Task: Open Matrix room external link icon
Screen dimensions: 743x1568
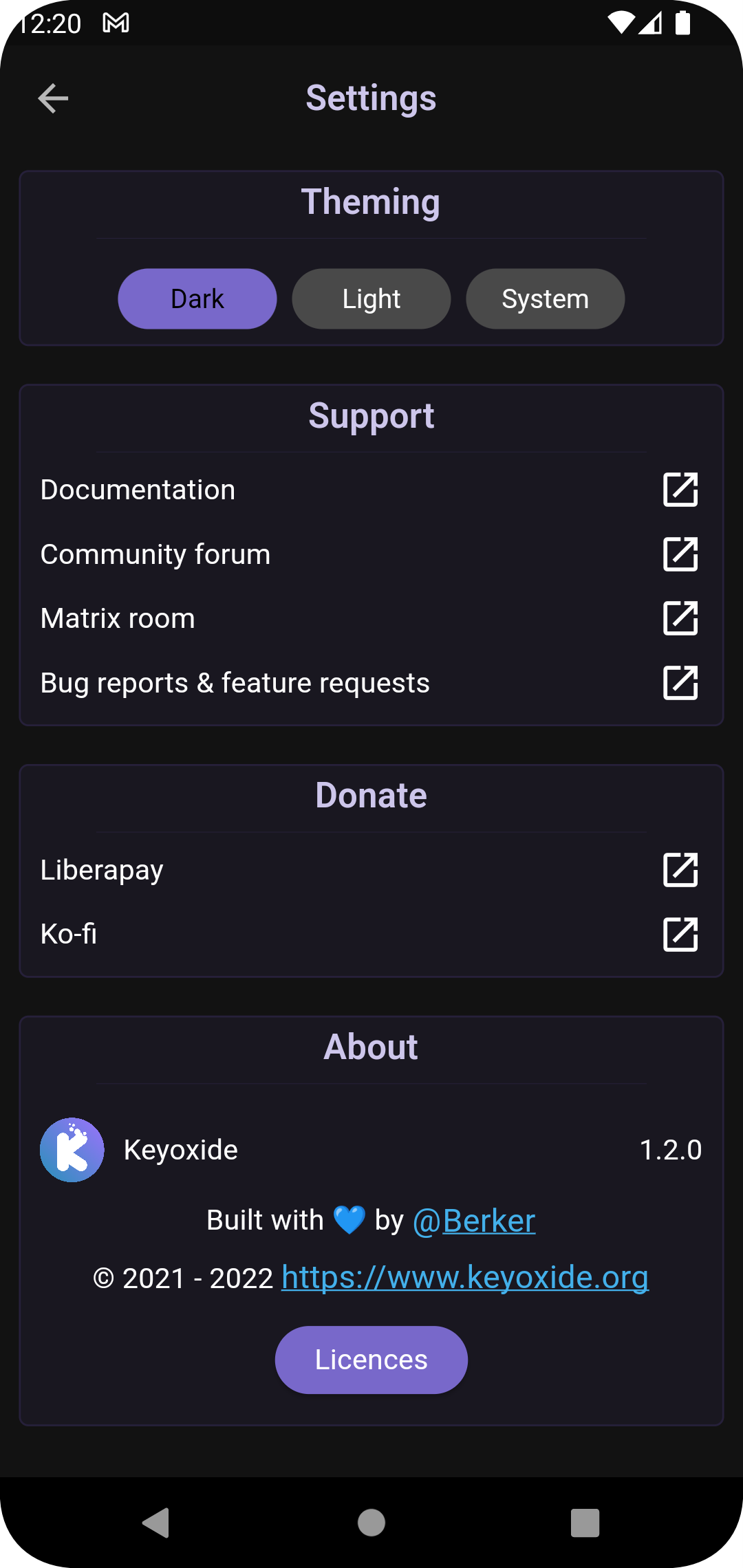Action: [x=680, y=618]
